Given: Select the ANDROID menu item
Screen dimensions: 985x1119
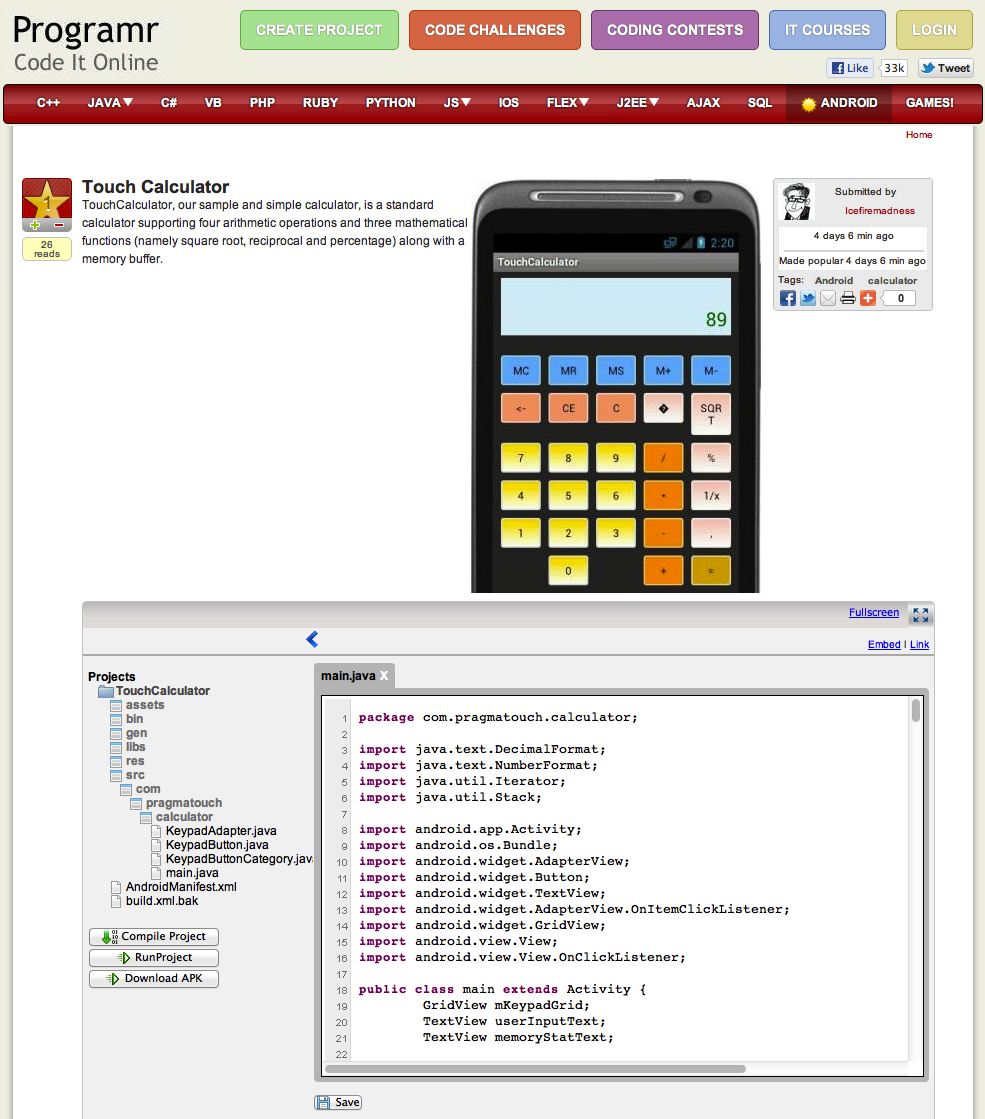Looking at the screenshot, I should pyautogui.click(x=839, y=103).
